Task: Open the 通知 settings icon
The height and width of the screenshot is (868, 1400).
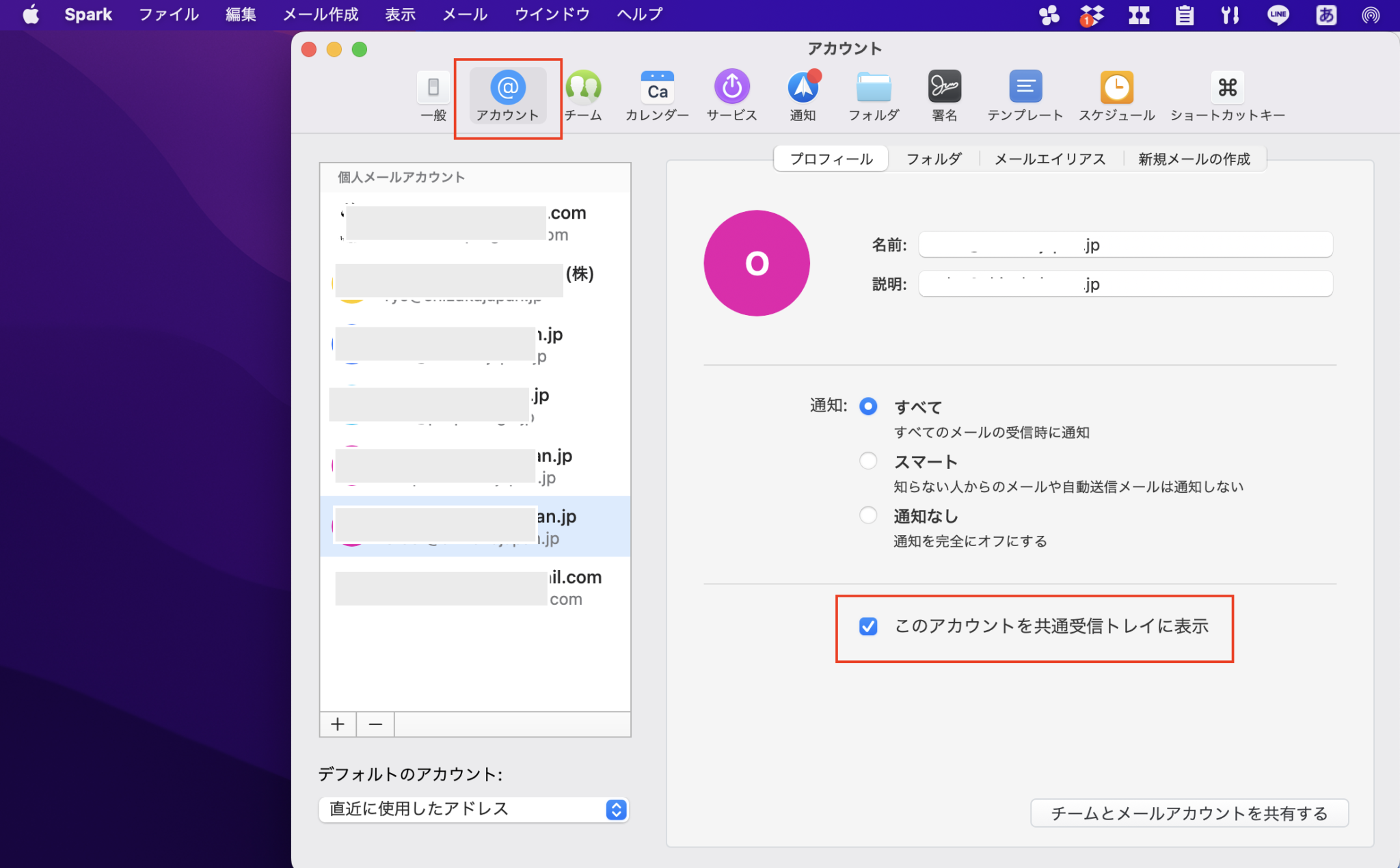Action: (x=803, y=96)
